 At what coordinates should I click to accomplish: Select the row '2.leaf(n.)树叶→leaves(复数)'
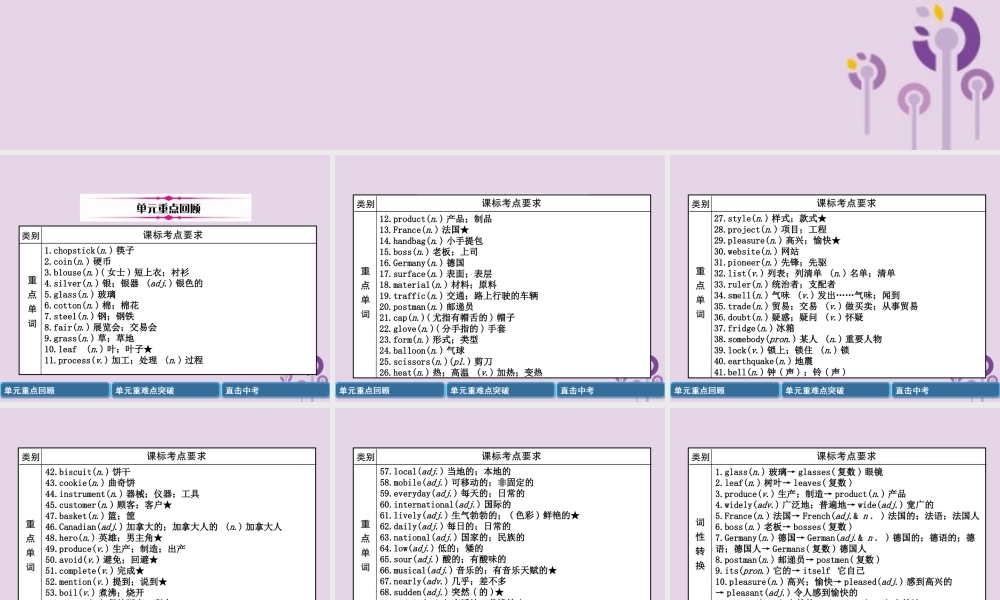point(783,483)
